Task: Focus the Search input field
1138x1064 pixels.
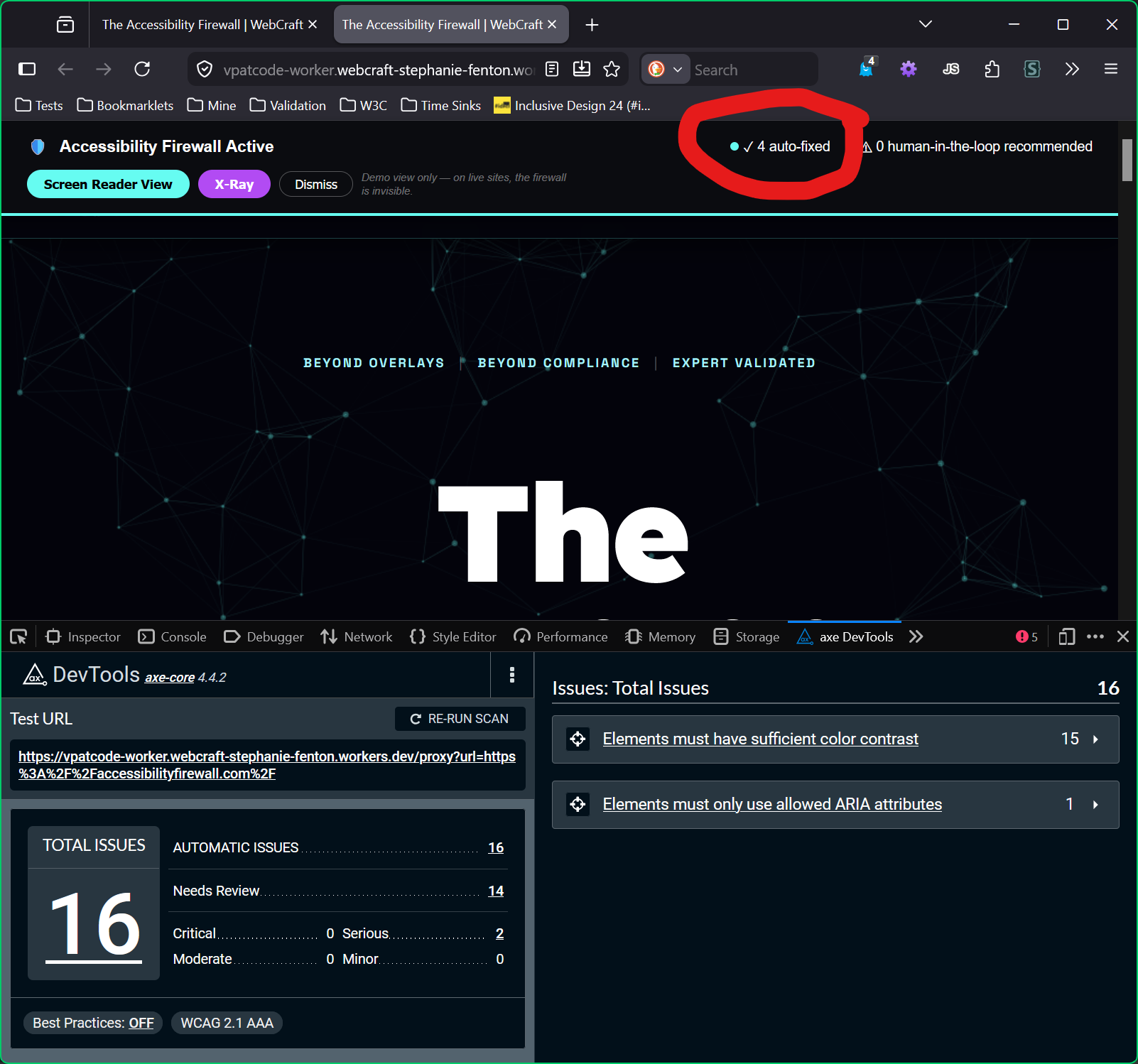Action: point(753,70)
